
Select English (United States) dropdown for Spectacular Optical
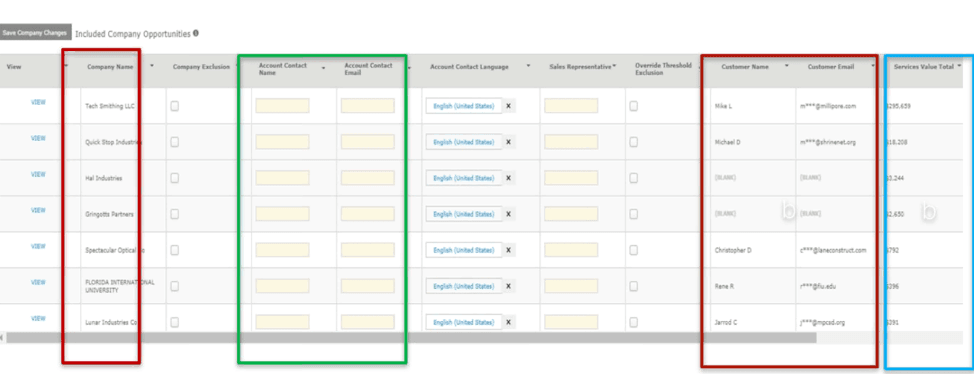463,250
